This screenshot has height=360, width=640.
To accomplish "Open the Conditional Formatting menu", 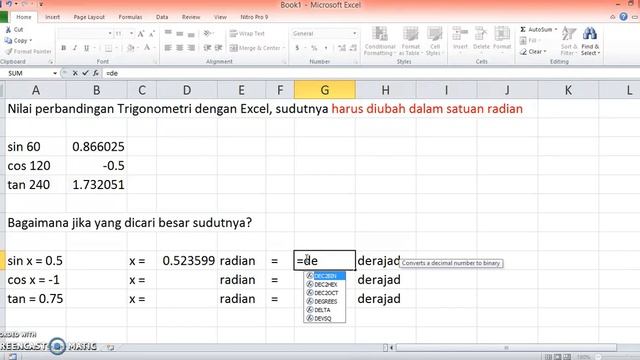I will tap(380, 41).
